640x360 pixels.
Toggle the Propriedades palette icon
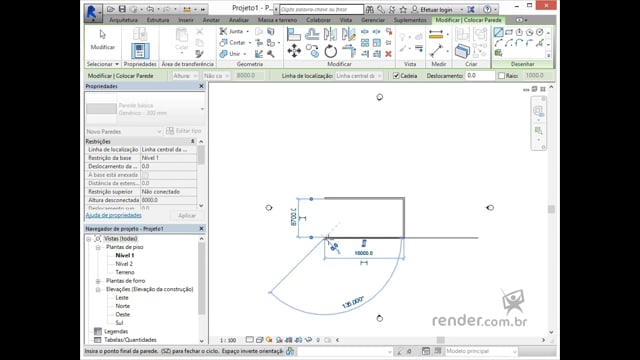(x=140, y=51)
